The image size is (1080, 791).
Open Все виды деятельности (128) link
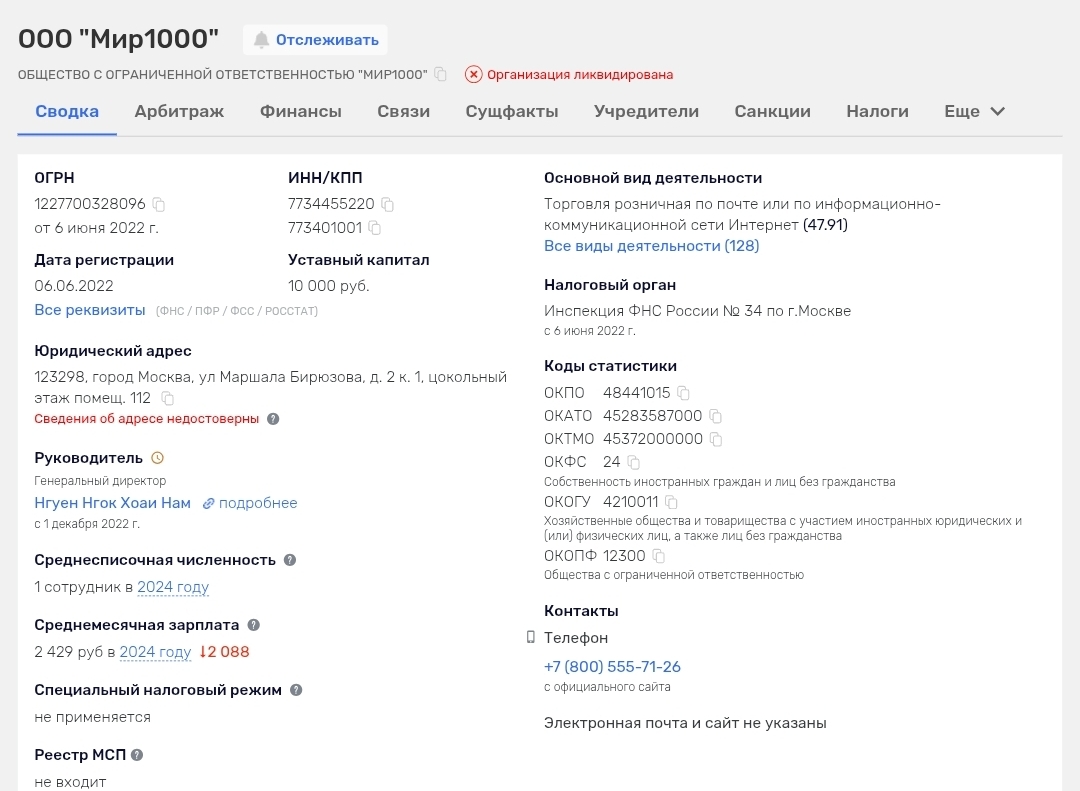point(651,246)
